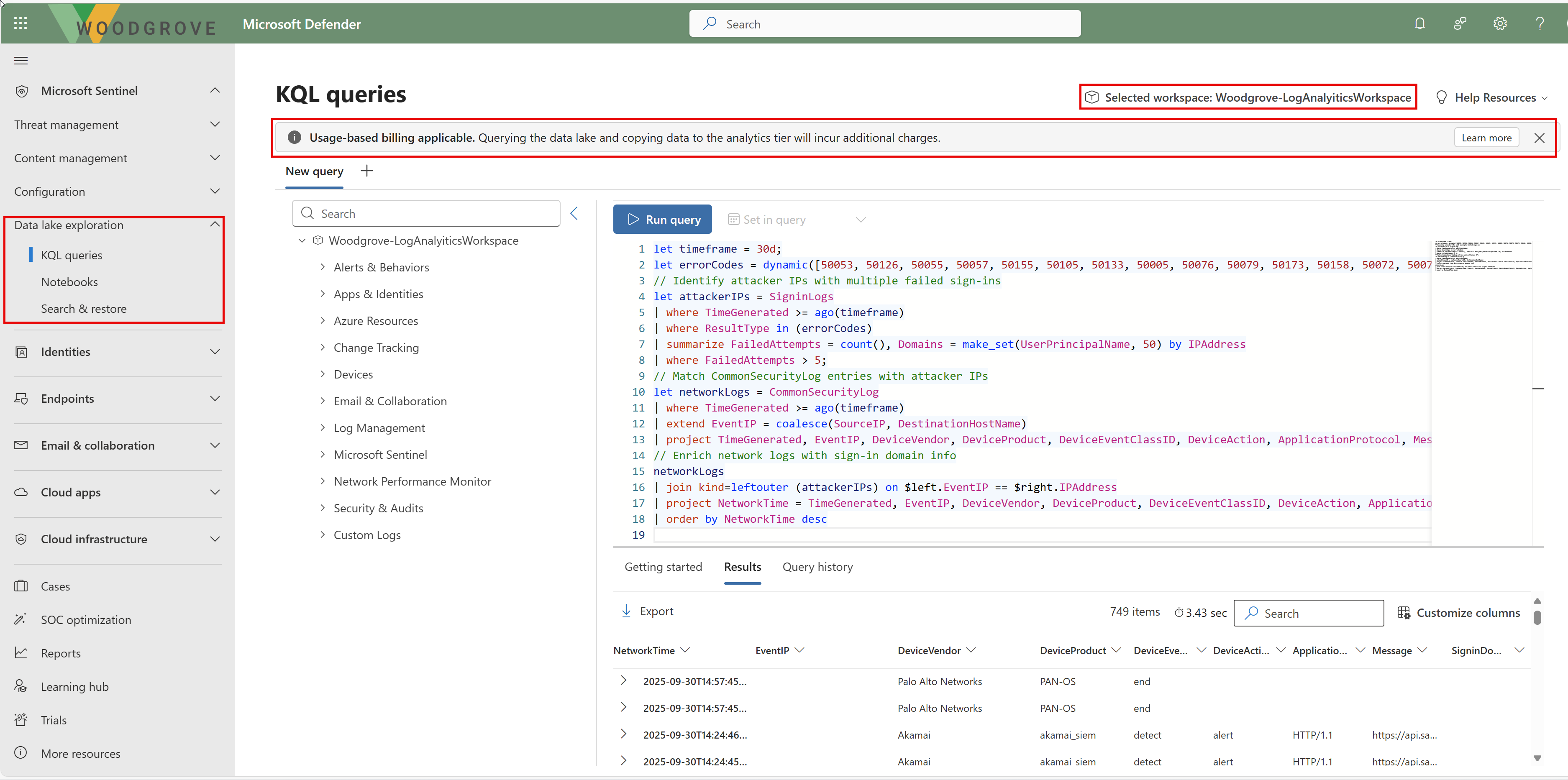Open Customize columns
This screenshot has height=780, width=1568.
1459,613
